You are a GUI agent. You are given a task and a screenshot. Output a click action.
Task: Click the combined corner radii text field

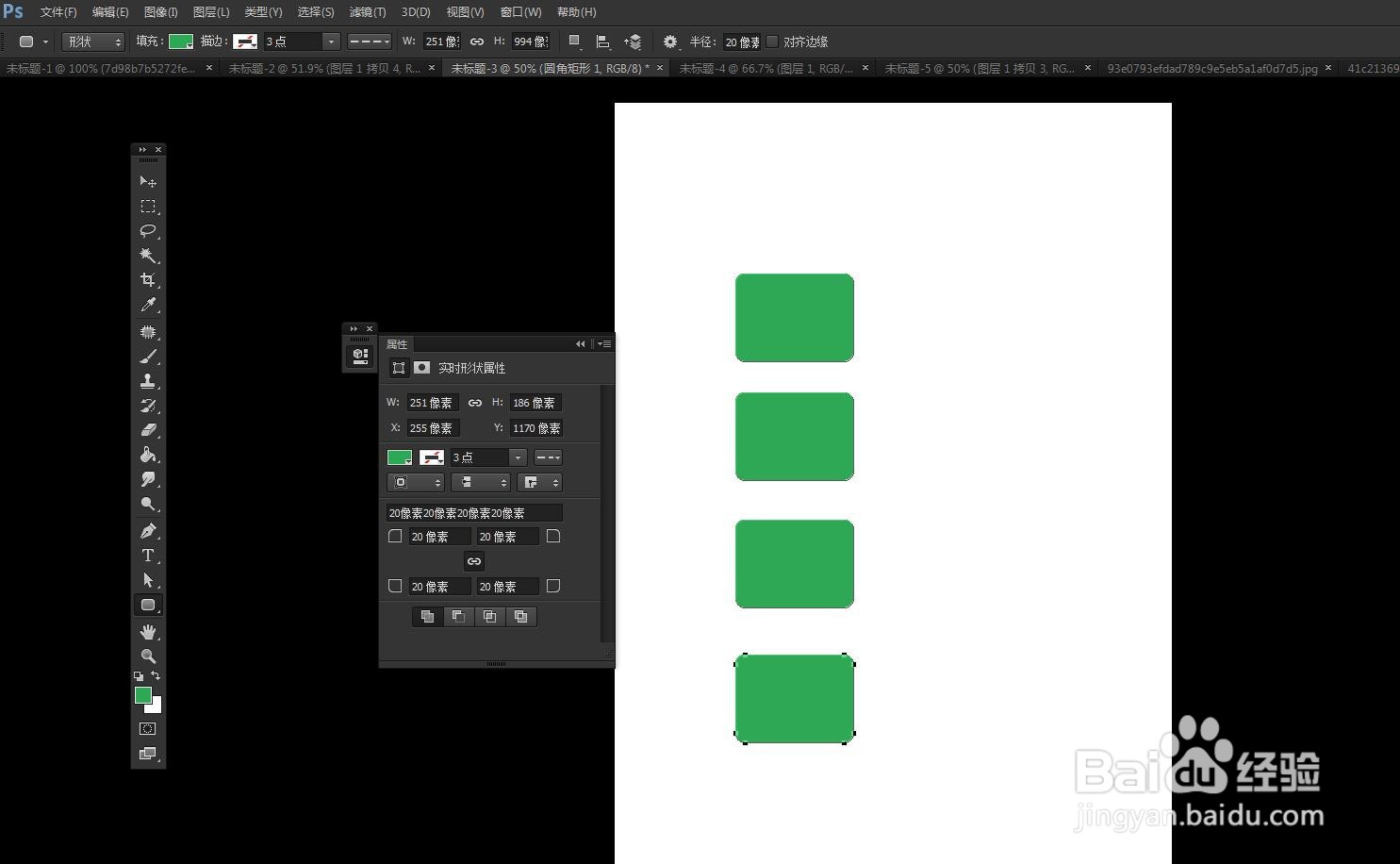pyautogui.click(x=474, y=513)
